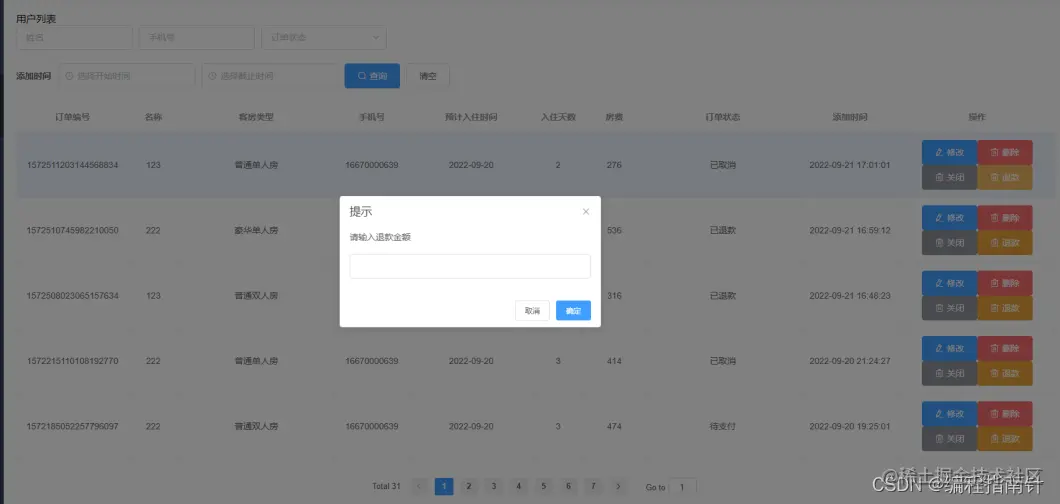Go to previous page with left arrow
The height and width of the screenshot is (504, 1060).
(x=419, y=486)
